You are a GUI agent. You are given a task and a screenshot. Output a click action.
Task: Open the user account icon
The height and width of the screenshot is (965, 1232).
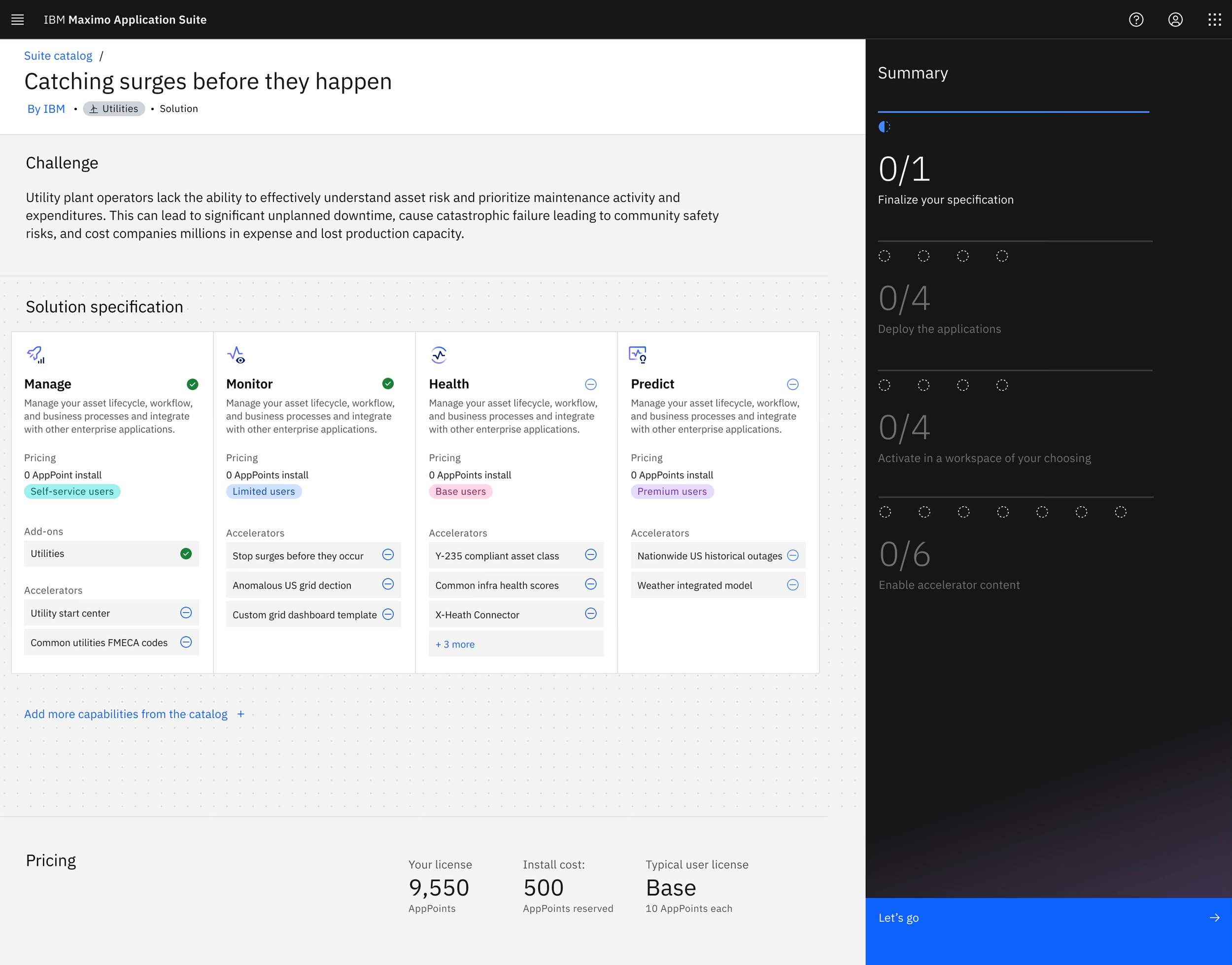coord(1175,19)
